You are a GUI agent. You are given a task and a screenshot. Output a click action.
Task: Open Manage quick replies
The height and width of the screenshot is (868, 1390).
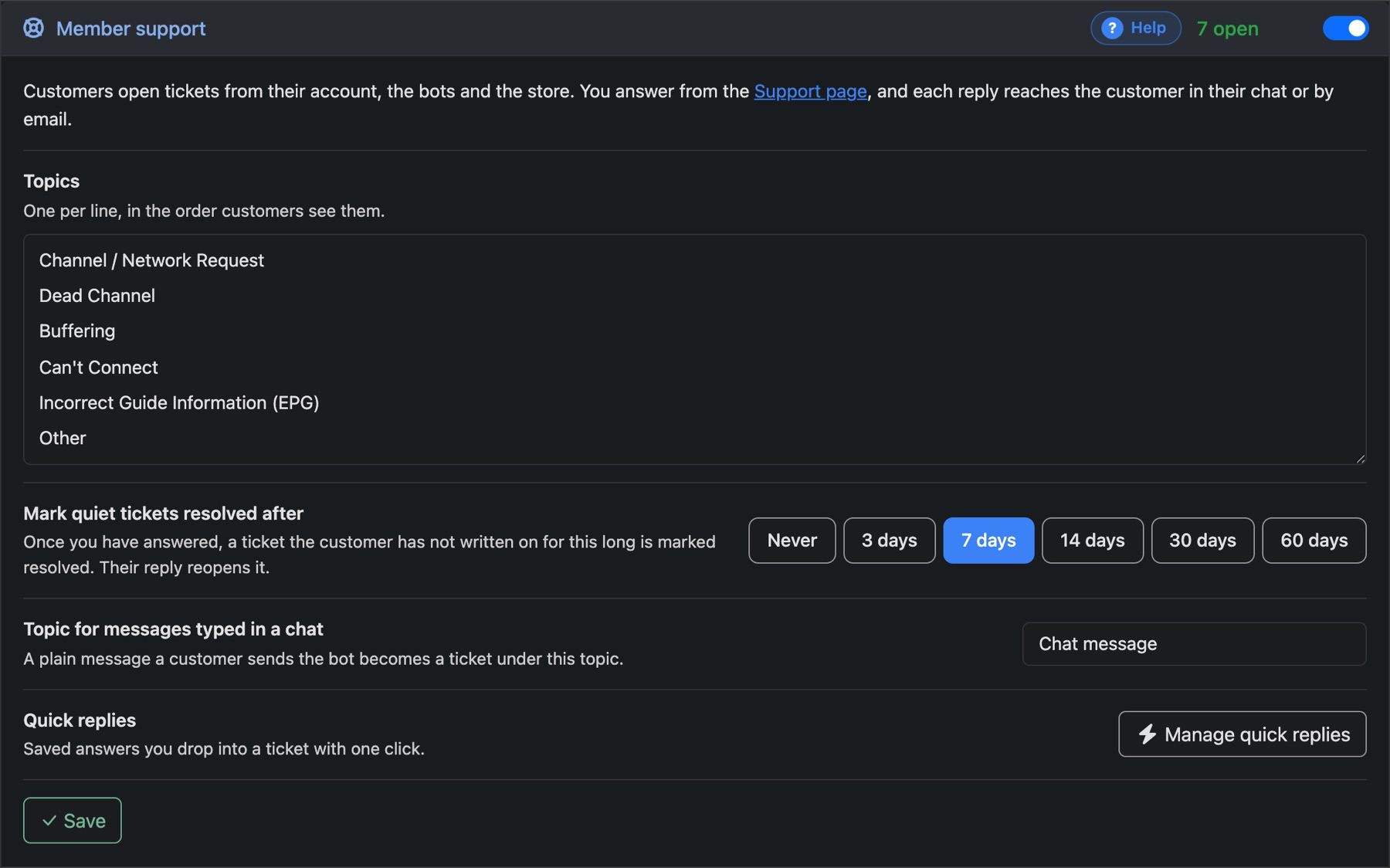[1242, 734]
